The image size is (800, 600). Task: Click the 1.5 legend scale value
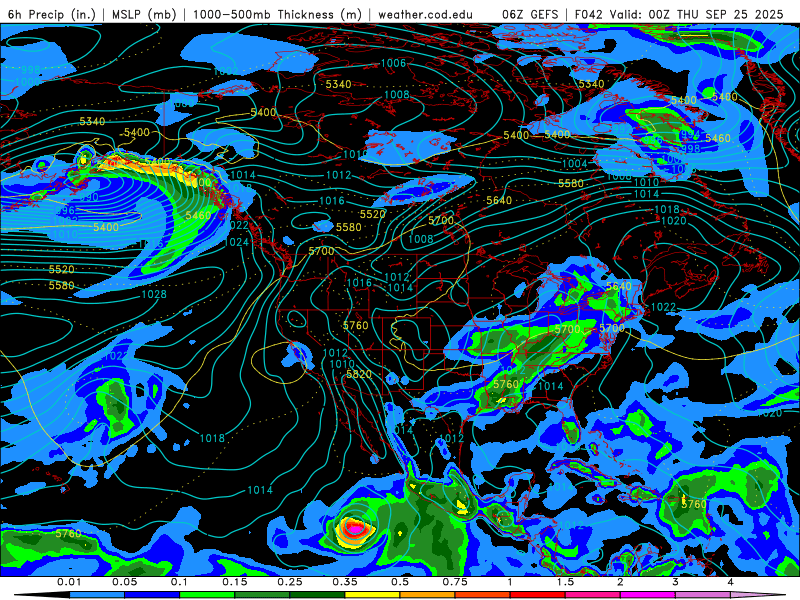tap(565, 582)
